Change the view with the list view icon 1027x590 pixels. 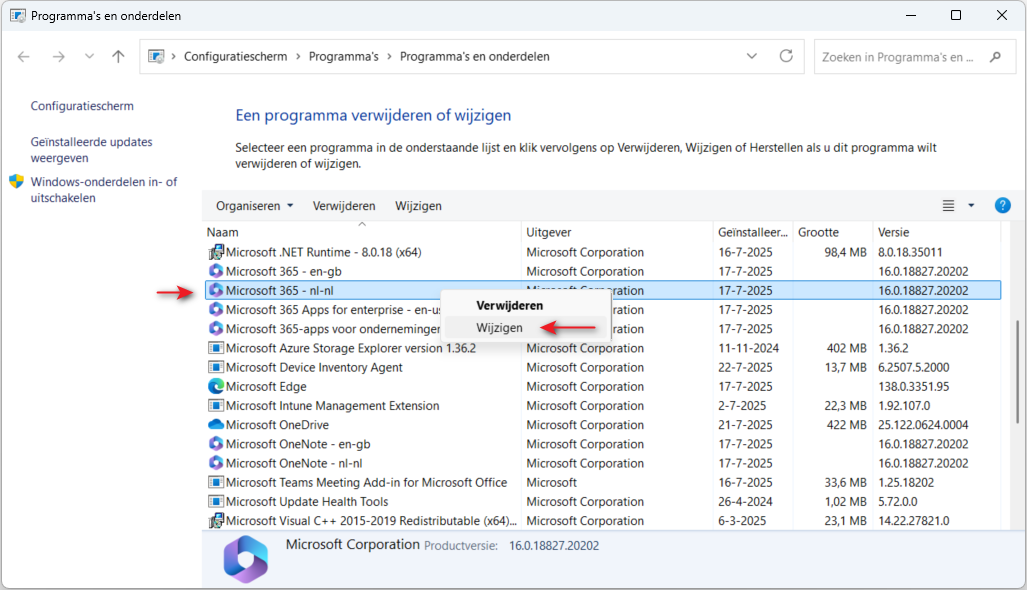click(948, 206)
